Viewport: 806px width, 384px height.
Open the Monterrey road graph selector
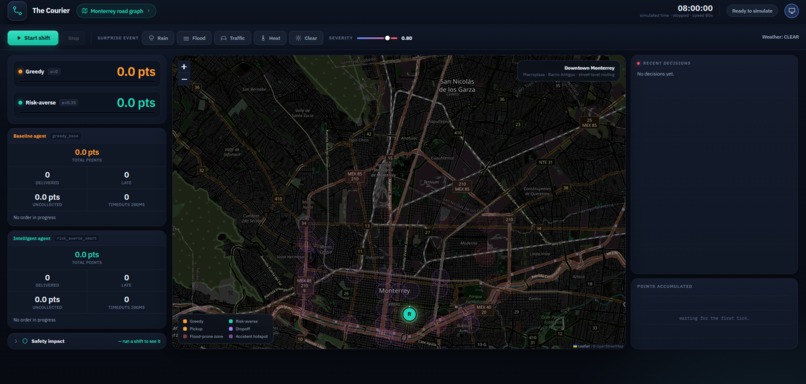[x=116, y=11]
